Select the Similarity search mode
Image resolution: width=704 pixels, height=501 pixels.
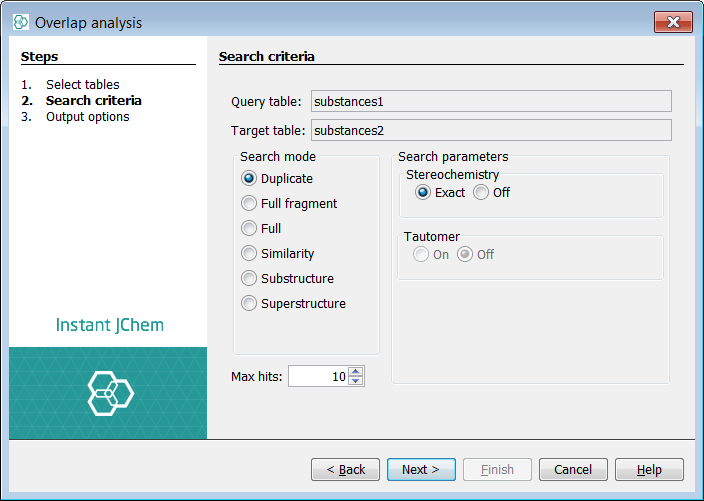(x=249, y=254)
